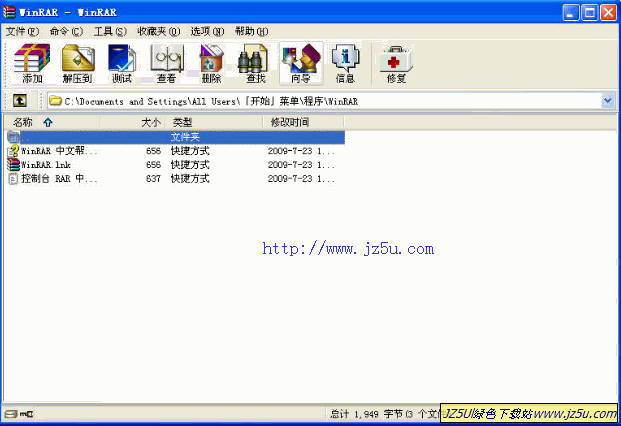Click the 文件夹 type cell of '..' row
621x426 pixels.
(x=185, y=137)
